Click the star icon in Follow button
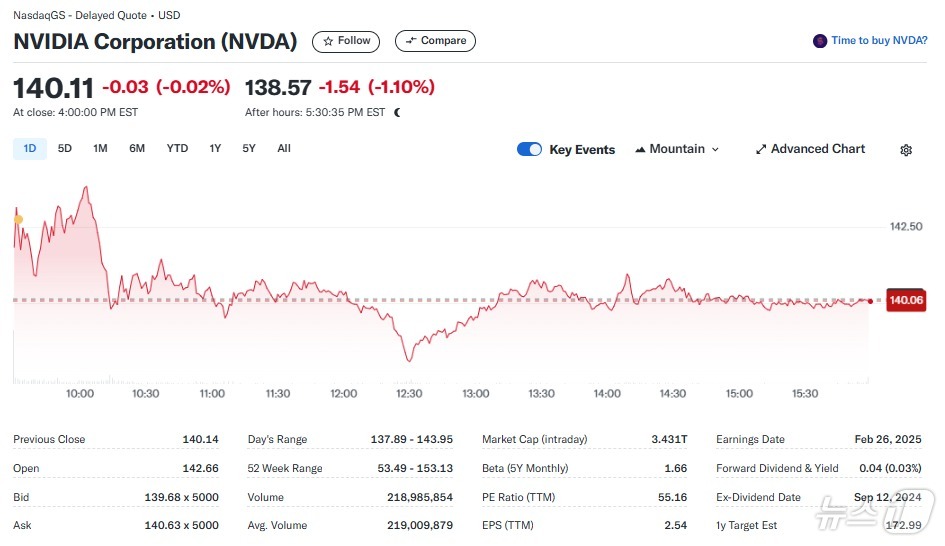This screenshot has width=945, height=546. (328, 41)
